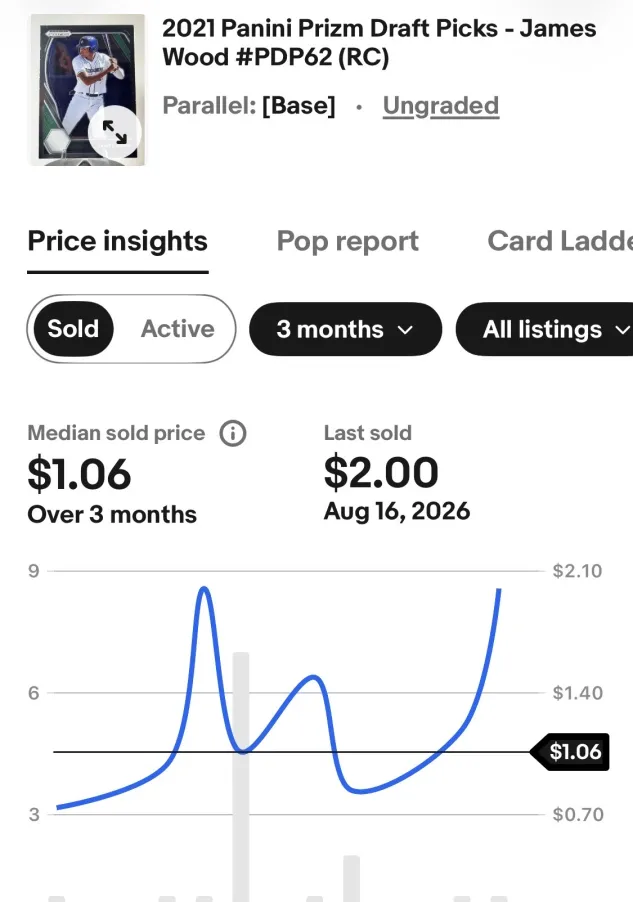
Task: Select the $1.06 median price marker
Action: (x=570, y=752)
